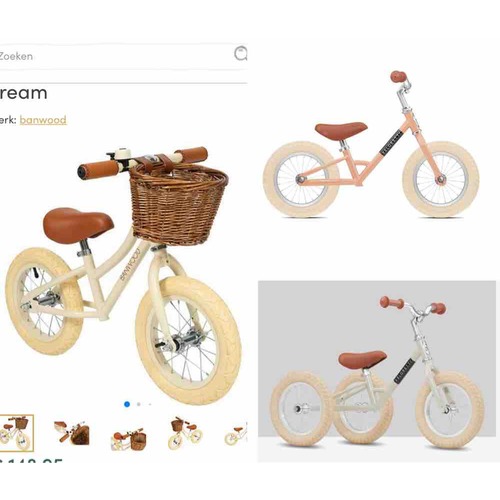Switch to the second carousel dot
500x500 pixels.
[139, 404]
